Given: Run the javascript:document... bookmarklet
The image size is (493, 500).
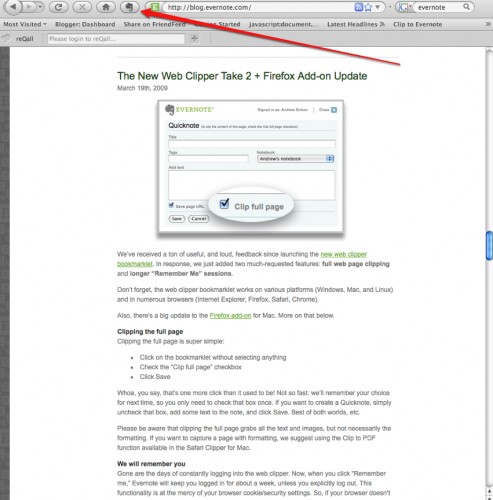Looking at the screenshot, I should click(283, 24).
